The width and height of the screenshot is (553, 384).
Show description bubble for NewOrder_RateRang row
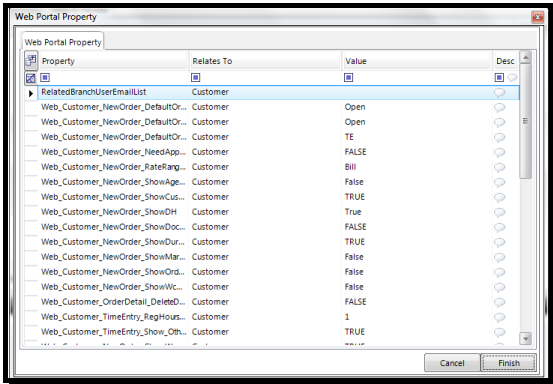[499, 167]
